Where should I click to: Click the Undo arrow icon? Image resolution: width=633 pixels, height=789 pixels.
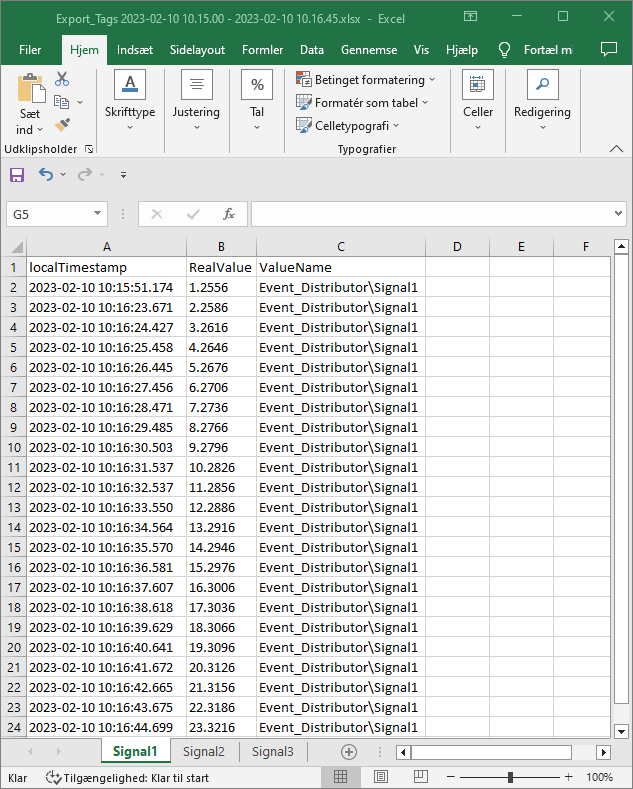point(46,174)
